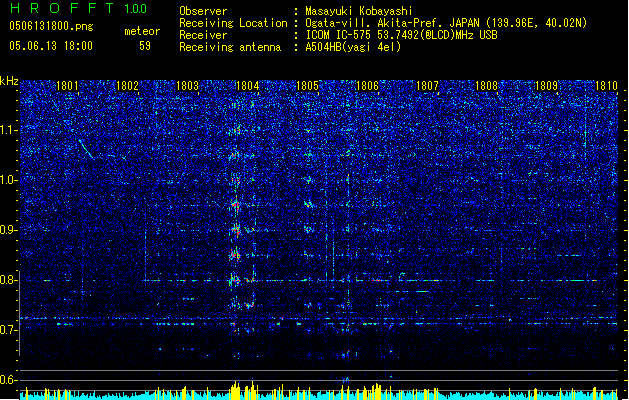Click the HROFFT 1.0.0 program title
This screenshot has width=629, height=400.
tap(78, 8)
